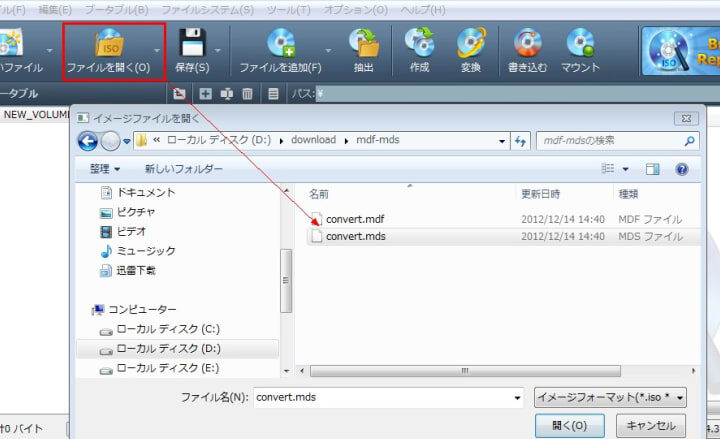Open the ファイルを開く(O) toolbar button

coord(109,51)
